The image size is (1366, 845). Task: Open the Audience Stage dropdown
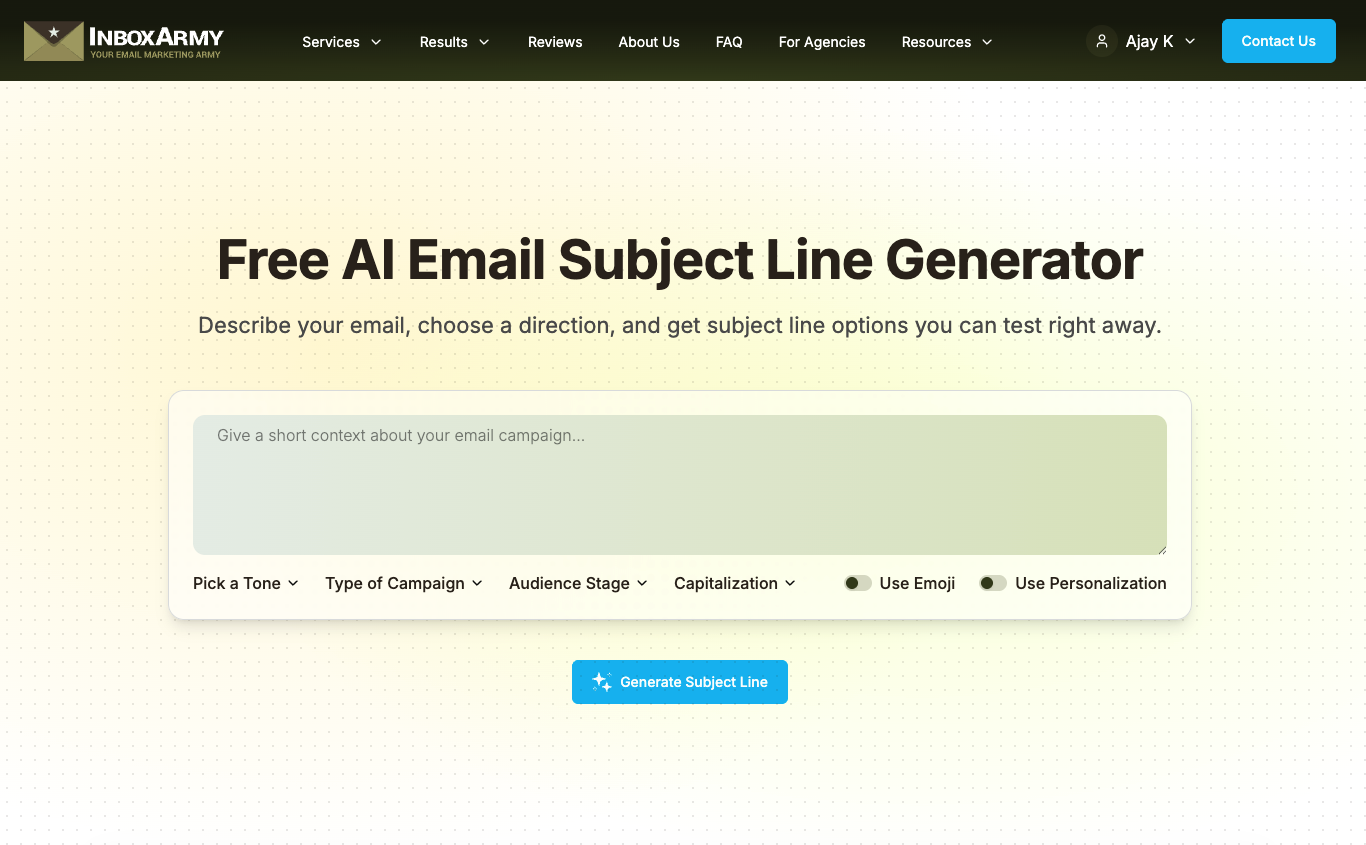[x=578, y=583]
